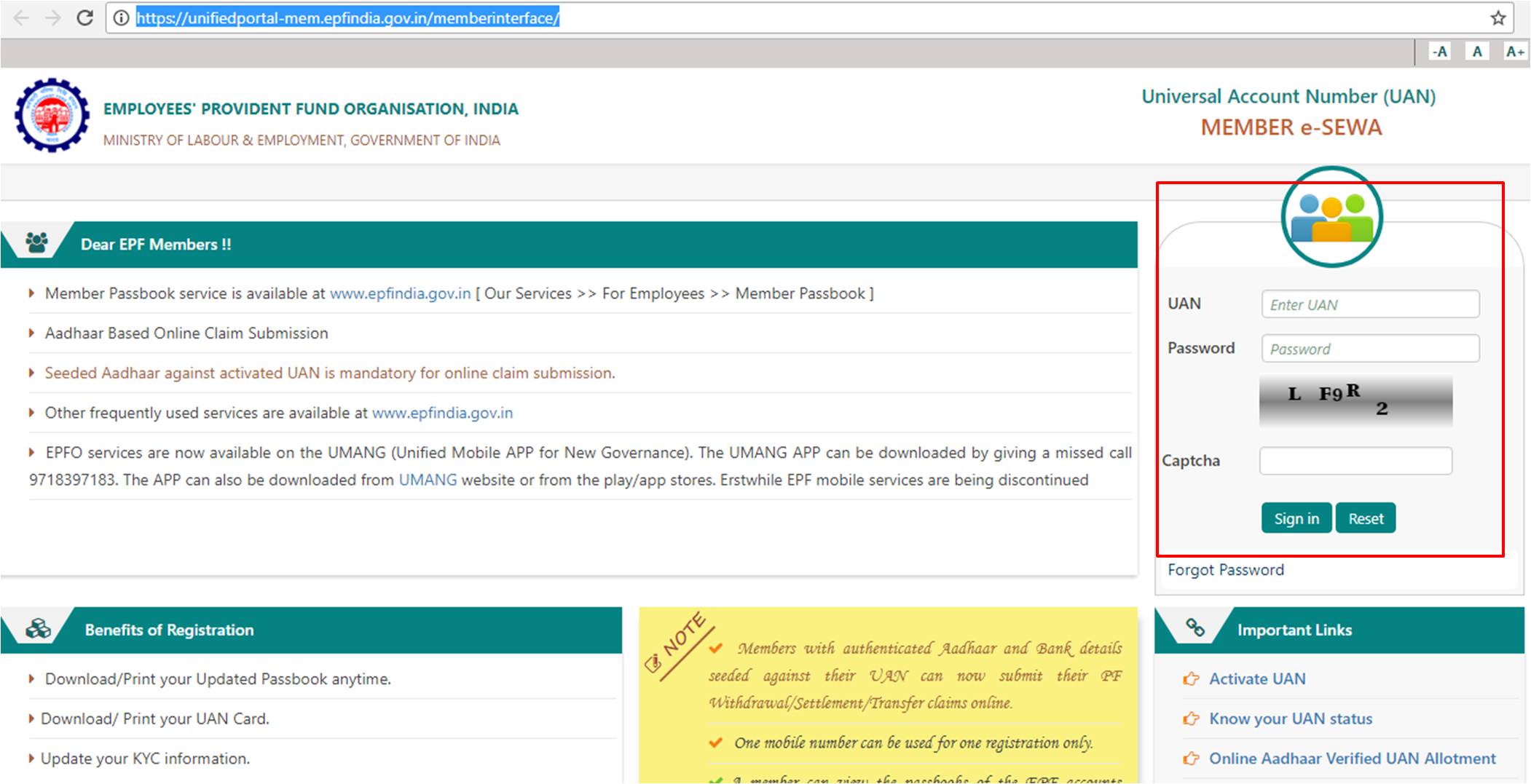Image resolution: width=1531 pixels, height=784 pixels.
Task: Increase font size with A+
Action: pos(1515,52)
